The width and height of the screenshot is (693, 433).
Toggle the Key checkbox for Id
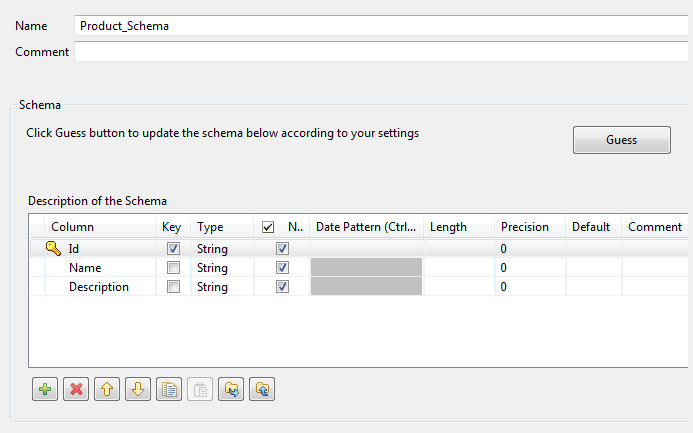[174, 249]
